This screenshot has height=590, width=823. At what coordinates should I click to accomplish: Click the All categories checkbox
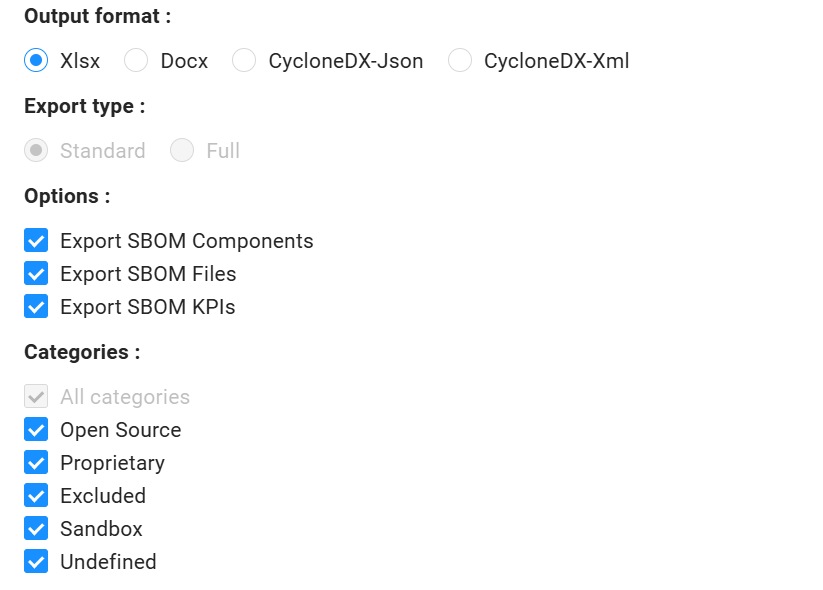36,396
